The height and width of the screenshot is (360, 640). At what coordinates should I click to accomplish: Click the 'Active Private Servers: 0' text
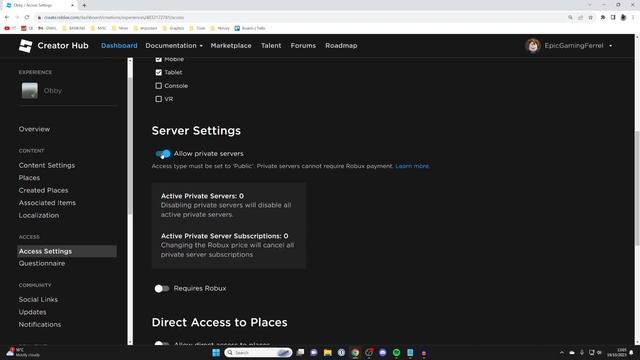click(202, 196)
